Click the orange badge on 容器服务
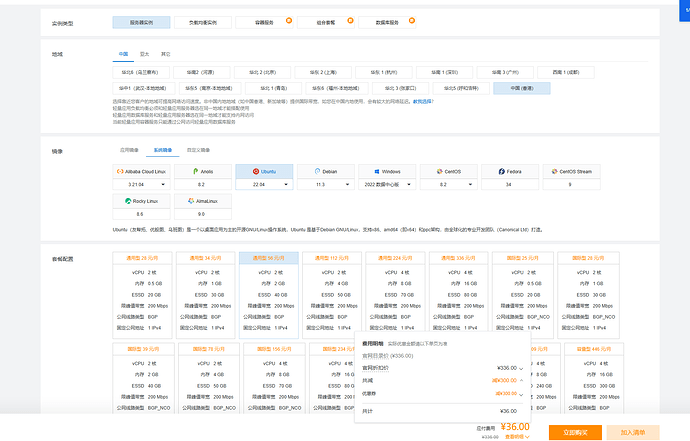The image size is (690, 441). pyautogui.click(x=289, y=20)
